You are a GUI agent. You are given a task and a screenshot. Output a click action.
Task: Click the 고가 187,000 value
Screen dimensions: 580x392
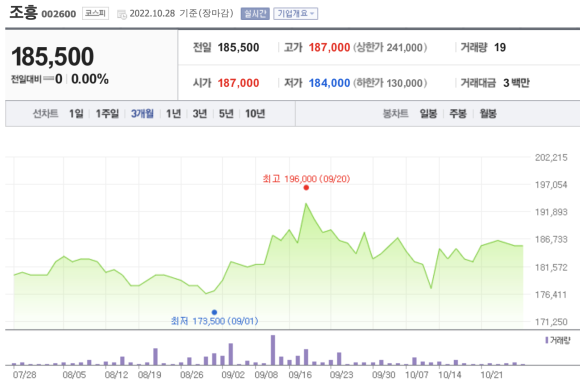(329, 48)
